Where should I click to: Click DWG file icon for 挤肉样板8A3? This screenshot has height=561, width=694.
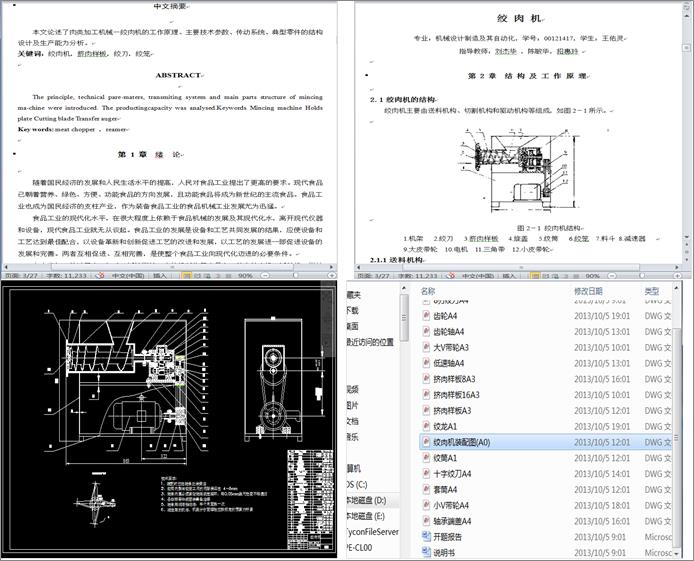click(x=426, y=379)
